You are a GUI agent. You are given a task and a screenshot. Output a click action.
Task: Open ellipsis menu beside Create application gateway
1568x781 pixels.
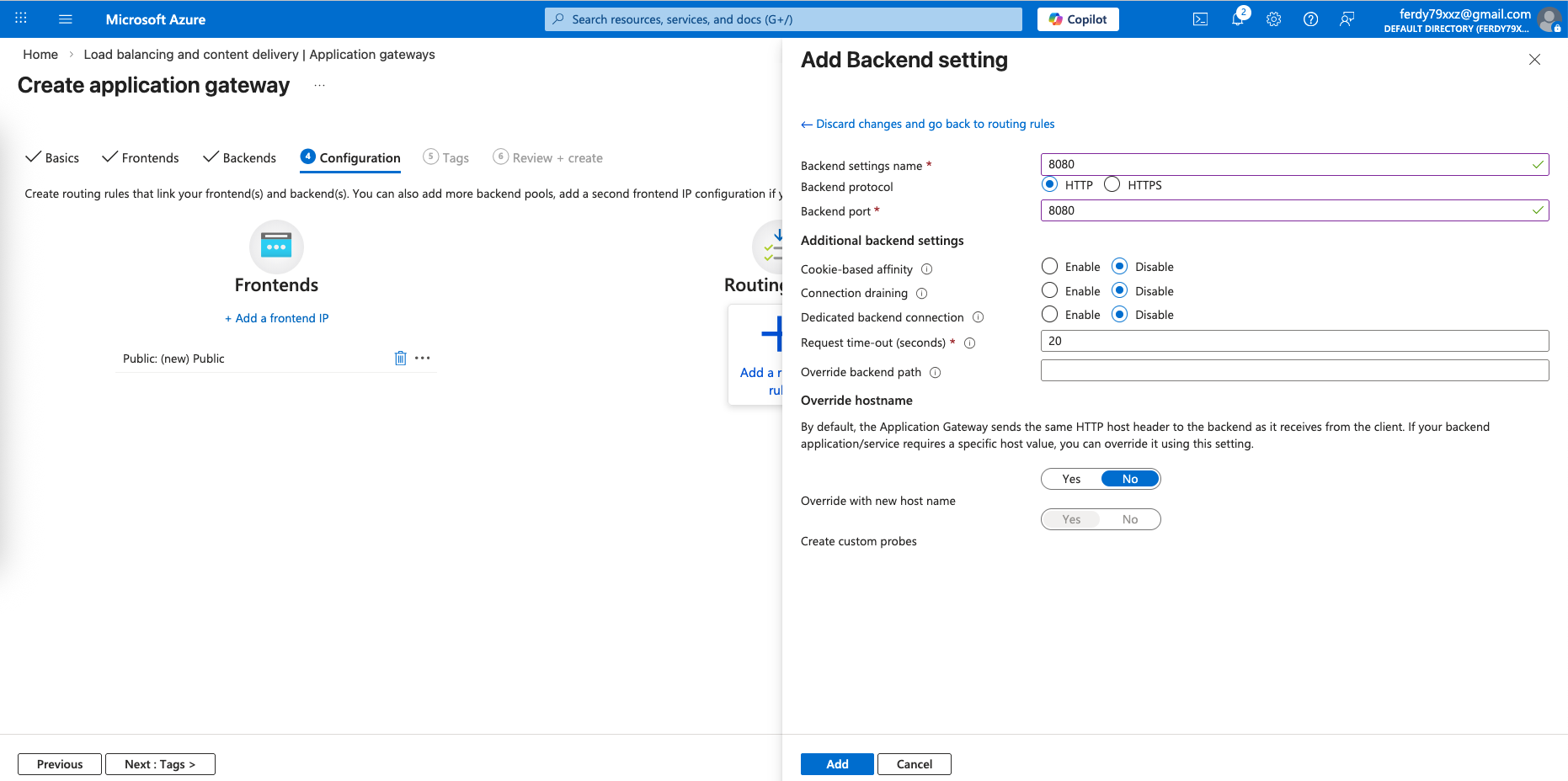point(319,86)
